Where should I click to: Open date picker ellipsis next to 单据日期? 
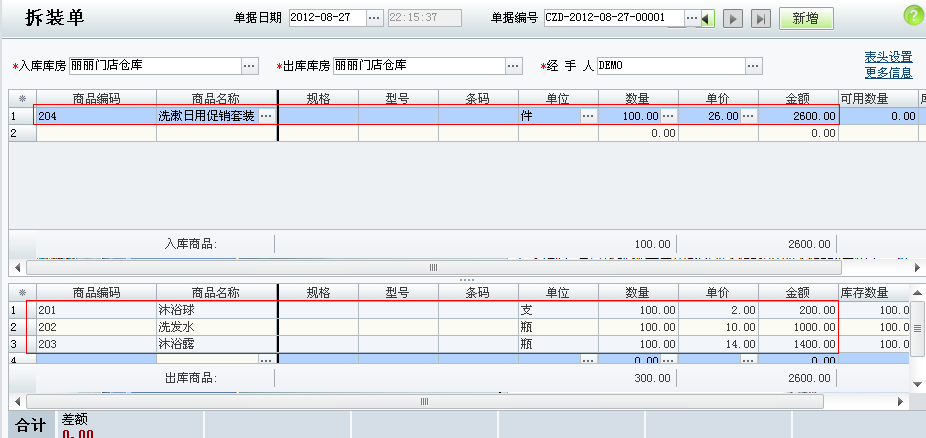point(374,18)
